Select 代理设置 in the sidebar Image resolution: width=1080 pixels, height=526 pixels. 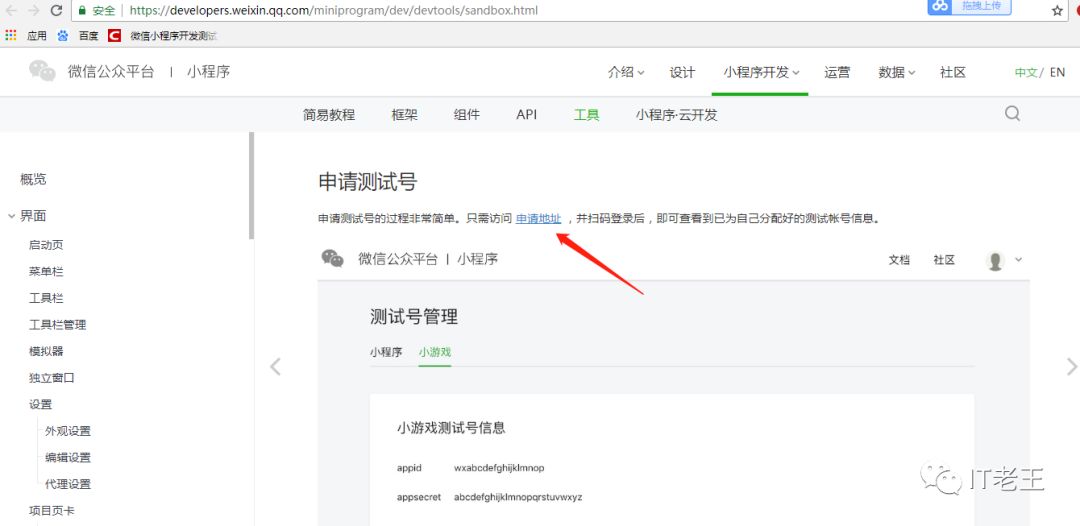68,484
